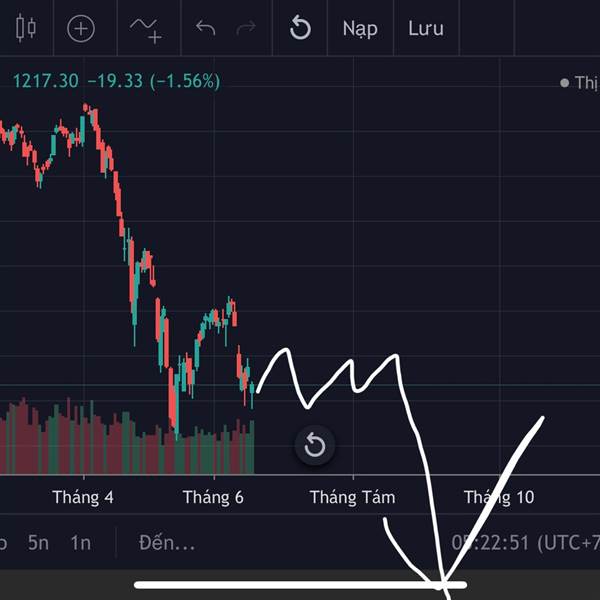
Task: Open the candlestick chart type selector
Action: 26,28
